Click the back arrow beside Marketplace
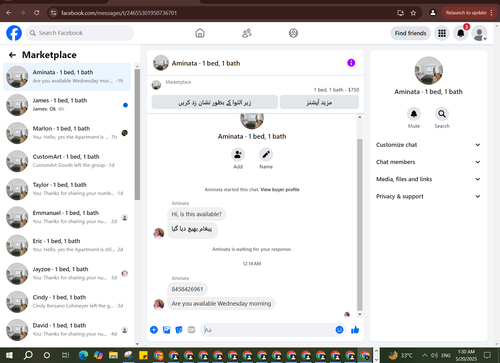The height and width of the screenshot is (363, 500). point(12,55)
